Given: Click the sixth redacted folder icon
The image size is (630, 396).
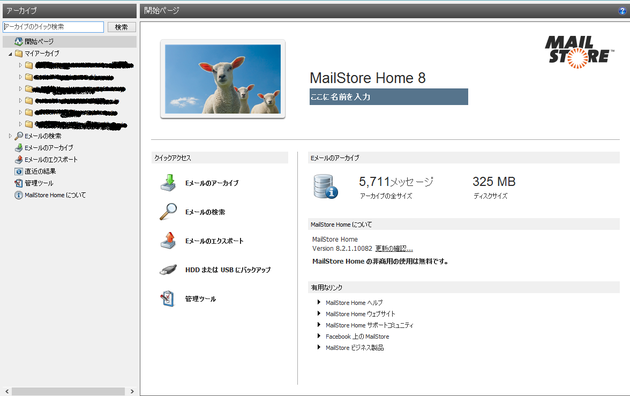Looking at the screenshot, I should pyautogui.click(x=29, y=124).
